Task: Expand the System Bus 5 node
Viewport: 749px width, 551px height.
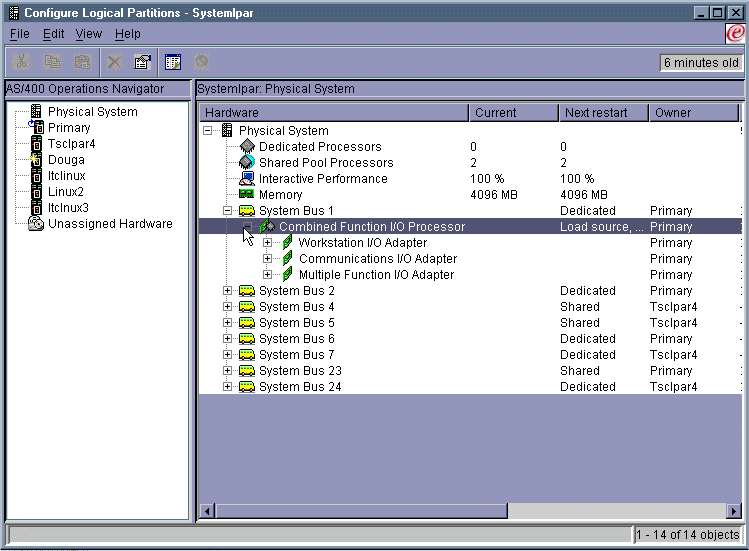Action: point(227,323)
